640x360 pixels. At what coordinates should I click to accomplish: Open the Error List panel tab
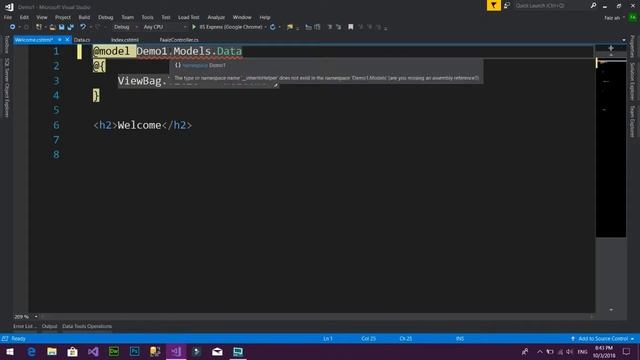(24, 326)
